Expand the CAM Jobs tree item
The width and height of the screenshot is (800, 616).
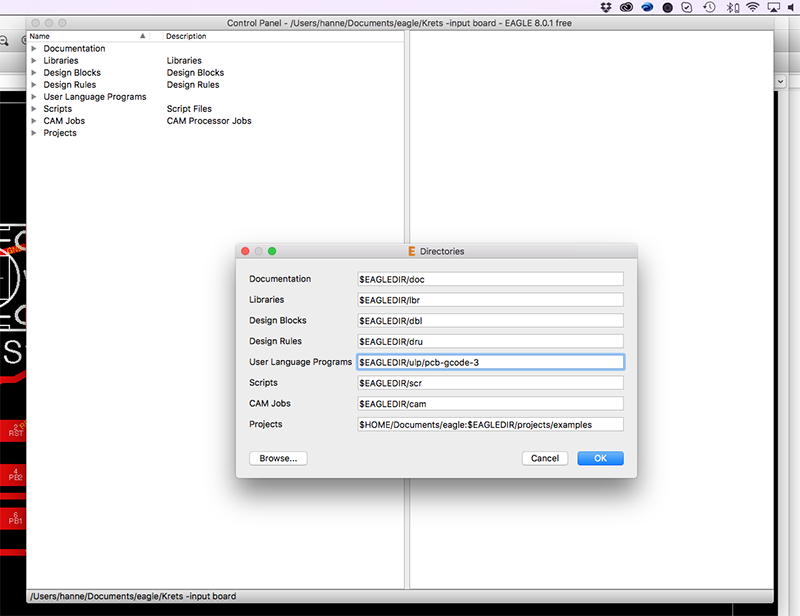34,121
